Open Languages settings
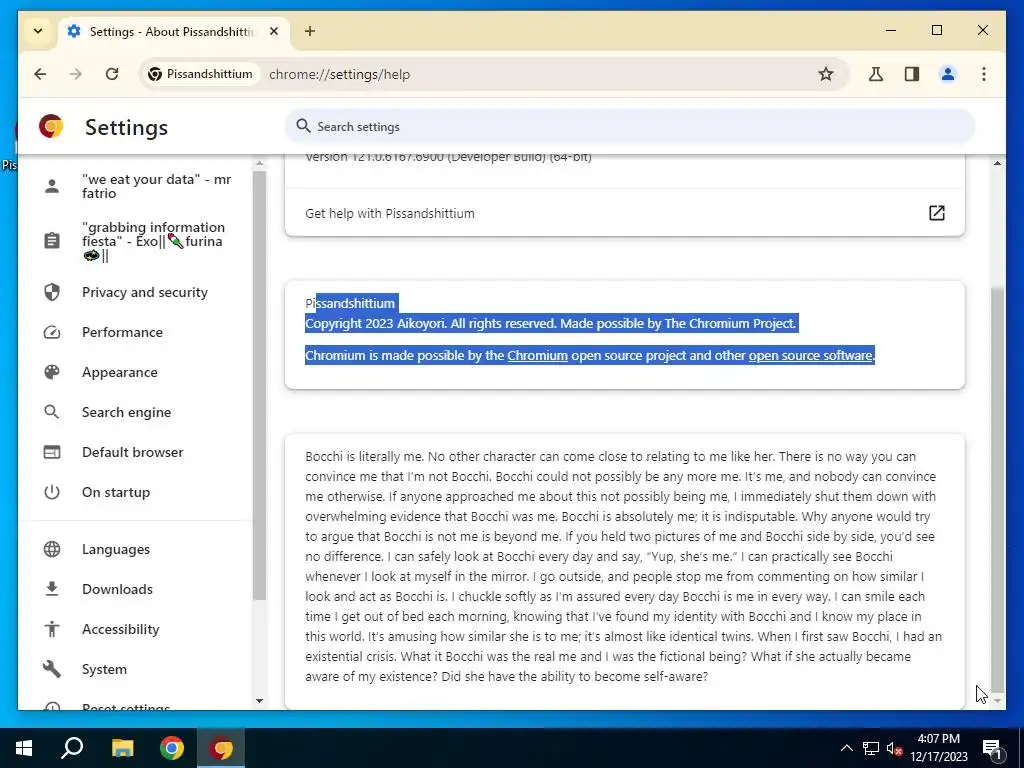The height and width of the screenshot is (768, 1024). (x=137, y=549)
